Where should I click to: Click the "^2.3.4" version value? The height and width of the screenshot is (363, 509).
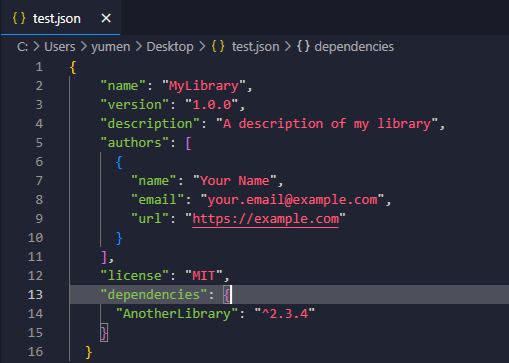(284, 314)
